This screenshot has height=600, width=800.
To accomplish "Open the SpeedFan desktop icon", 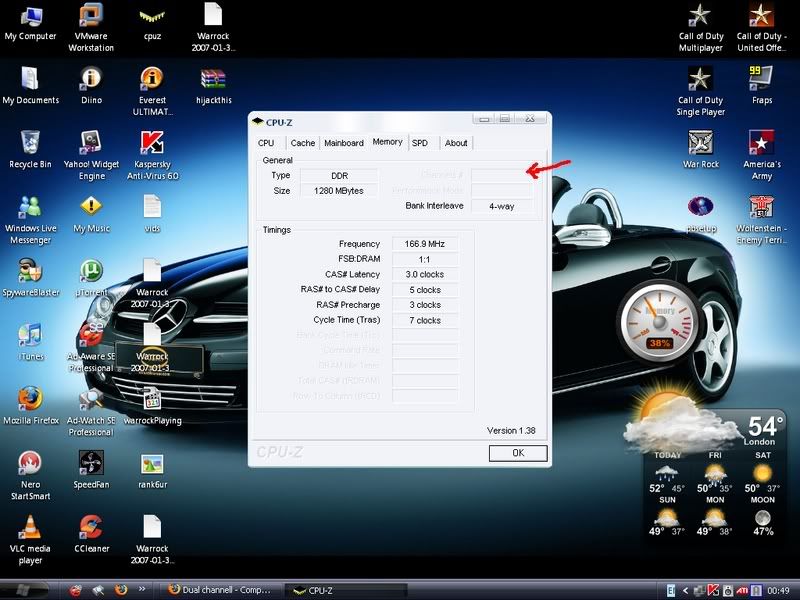I will point(91,463).
